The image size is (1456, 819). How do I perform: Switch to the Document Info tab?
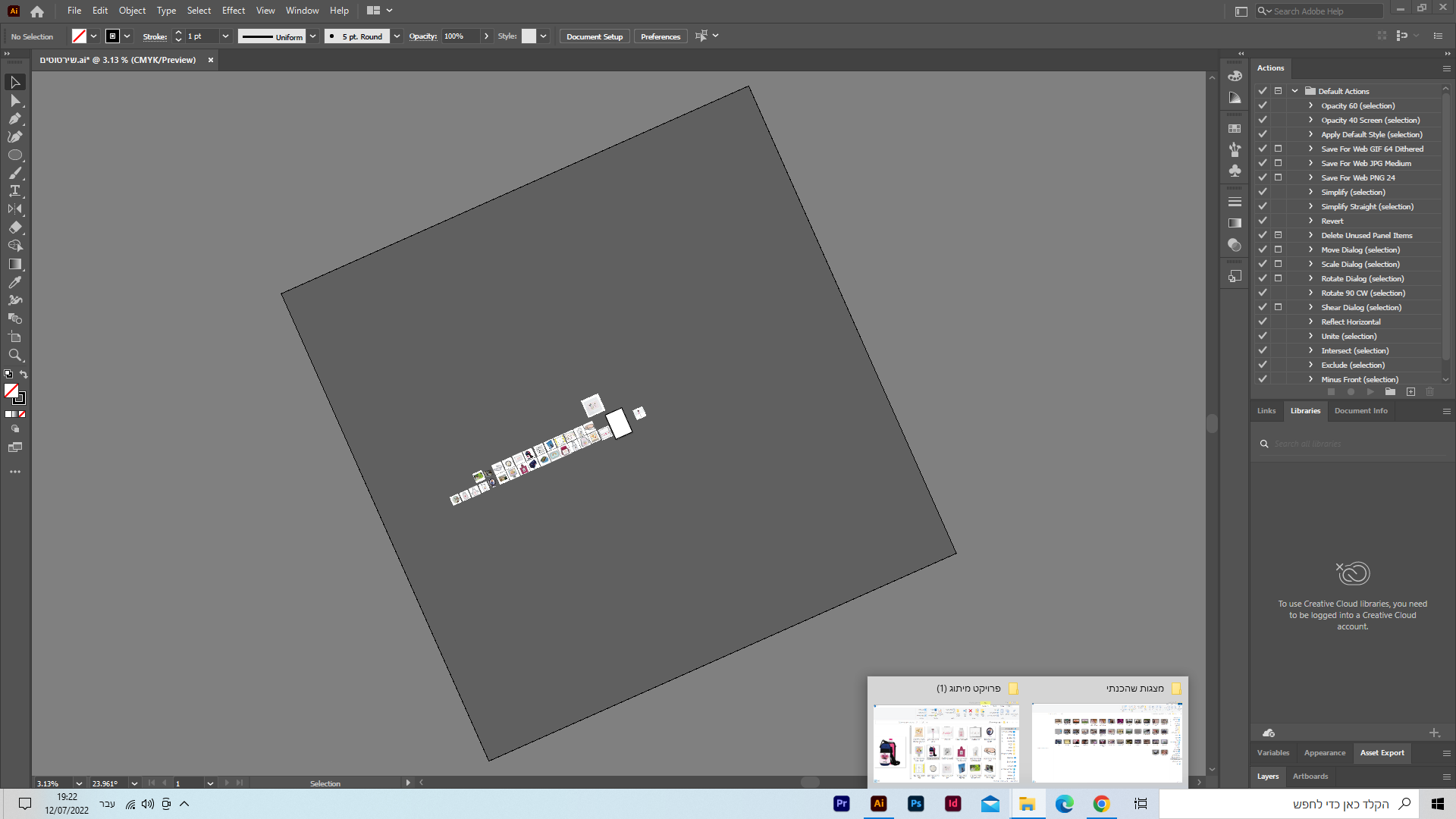pyautogui.click(x=1360, y=411)
